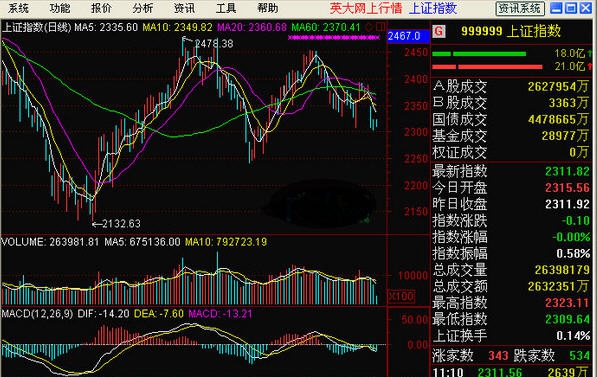597x377 pixels.
Task: Click the 英大网上行情 title text
Action: coord(366,8)
